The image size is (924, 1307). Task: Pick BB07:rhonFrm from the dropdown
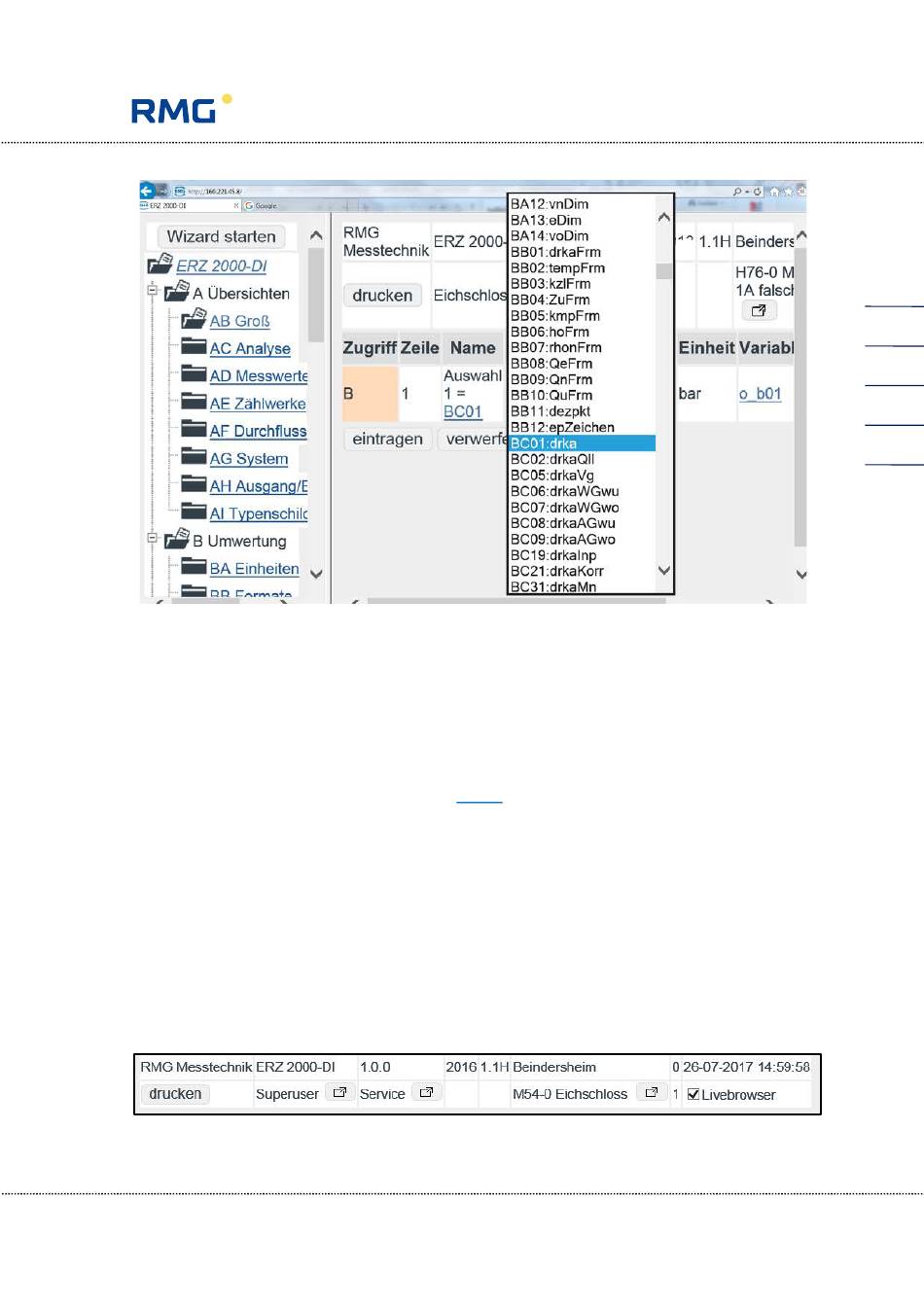[x=583, y=347]
